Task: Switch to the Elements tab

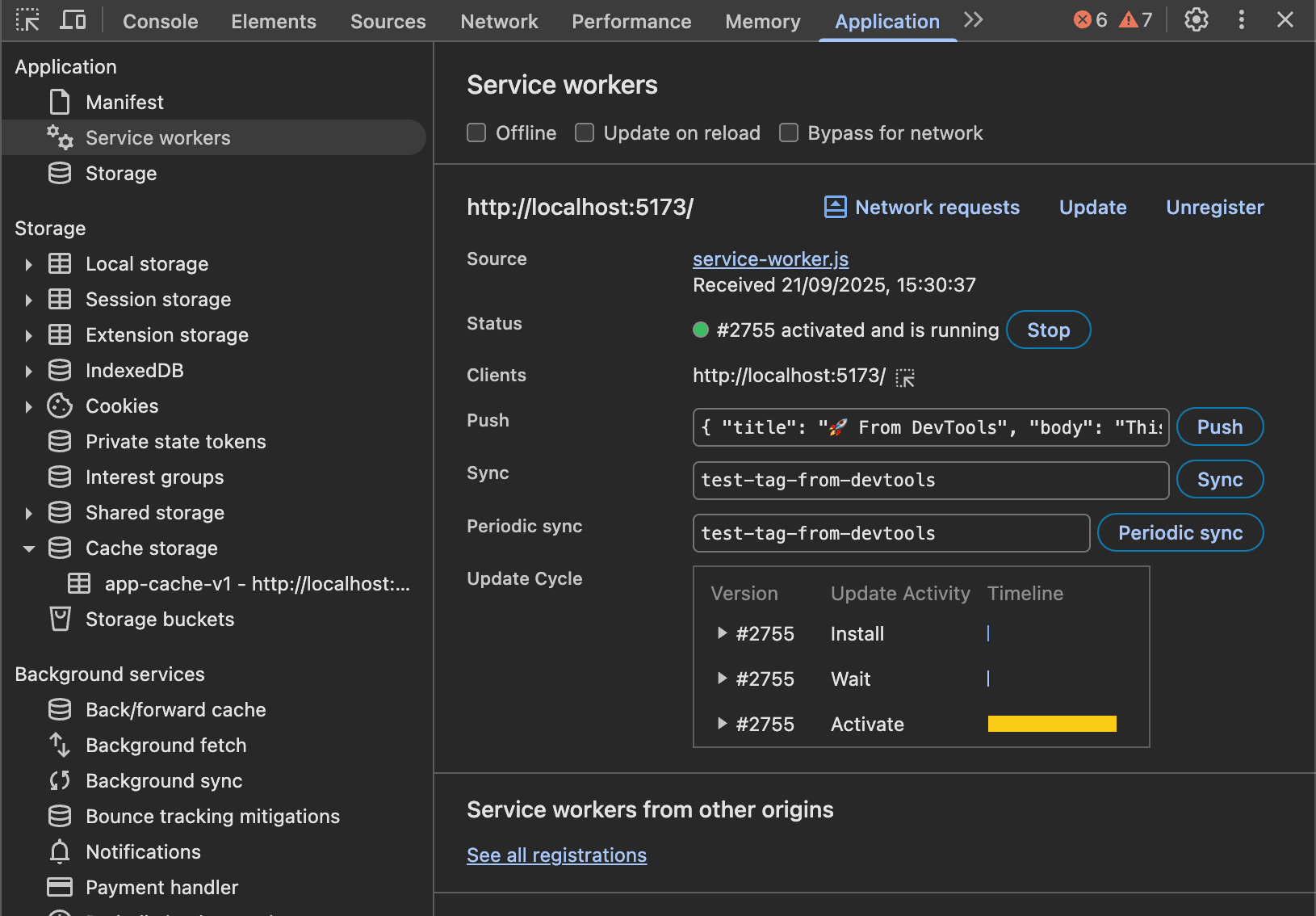Action: tap(274, 22)
